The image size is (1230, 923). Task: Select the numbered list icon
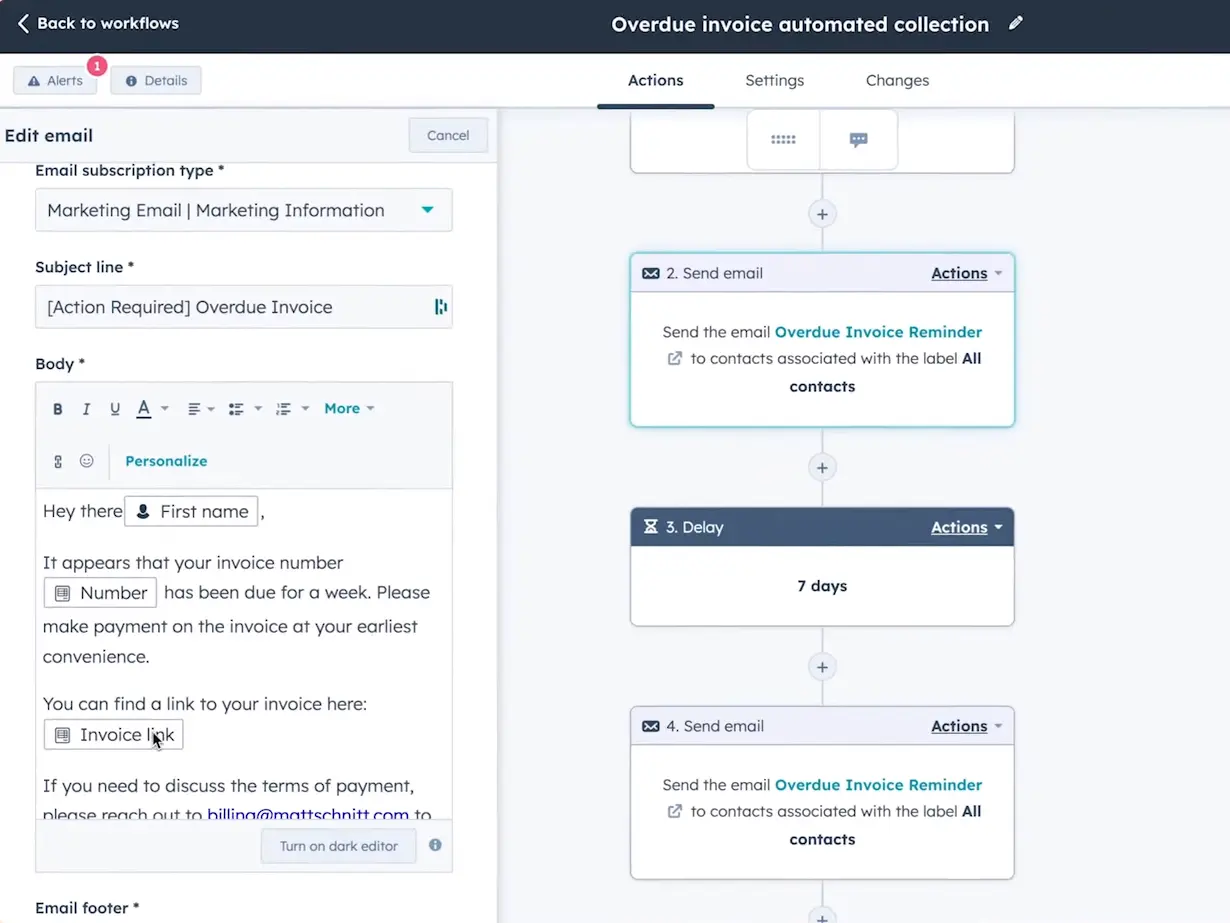pyautogui.click(x=285, y=408)
